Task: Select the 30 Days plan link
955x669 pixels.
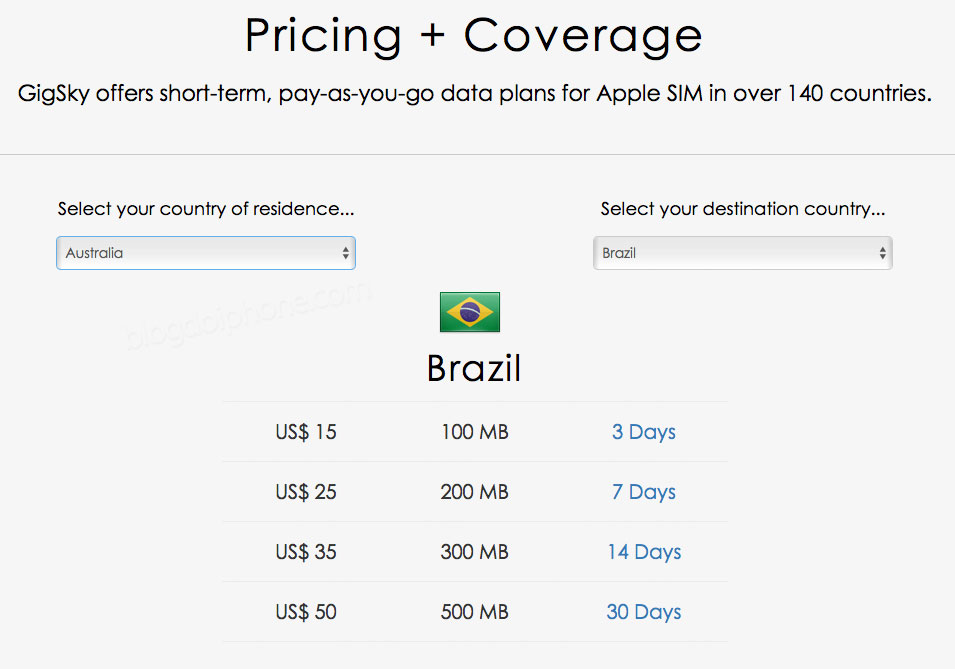Action: [x=644, y=612]
